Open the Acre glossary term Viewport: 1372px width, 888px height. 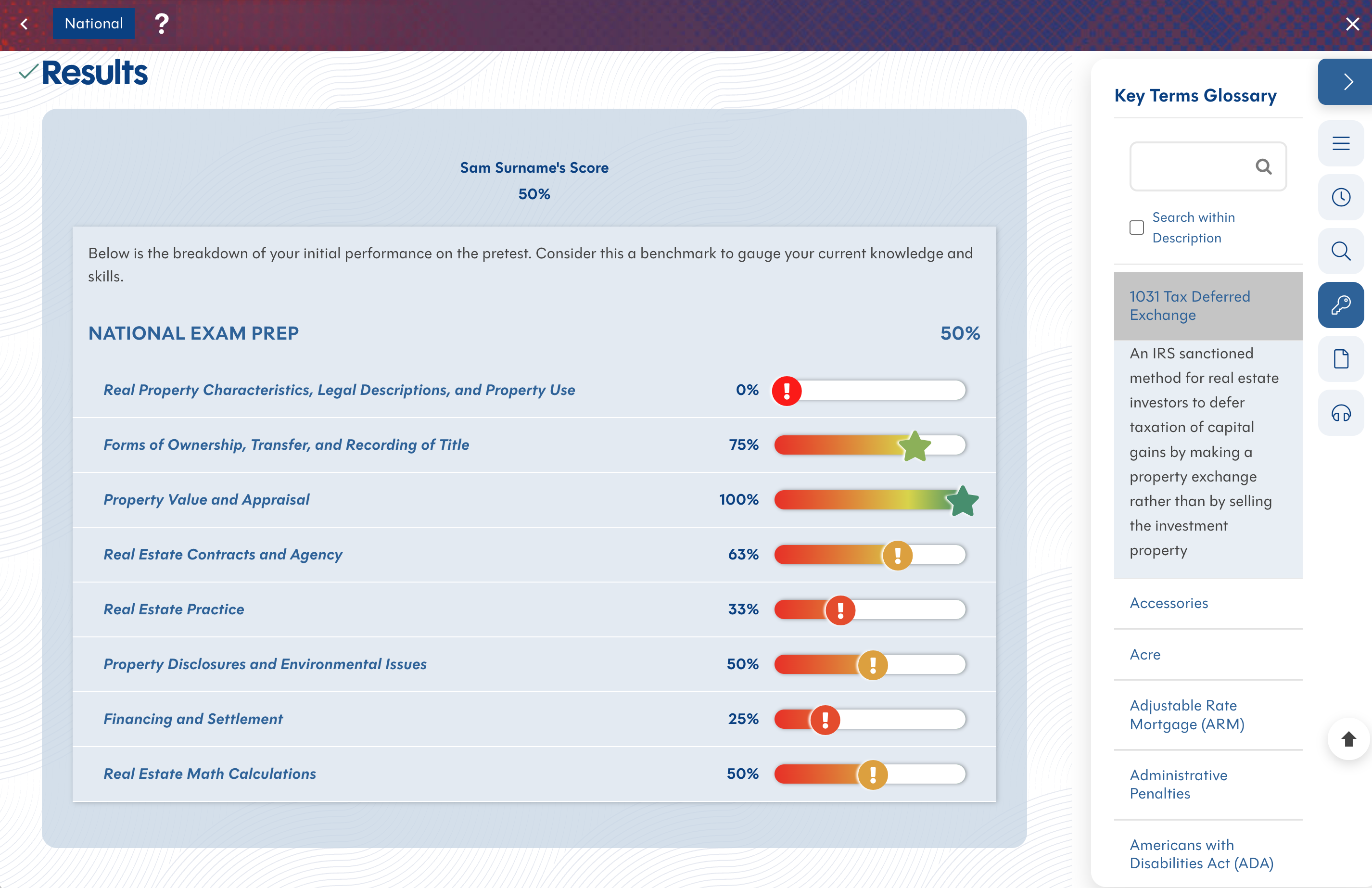pyautogui.click(x=1207, y=655)
